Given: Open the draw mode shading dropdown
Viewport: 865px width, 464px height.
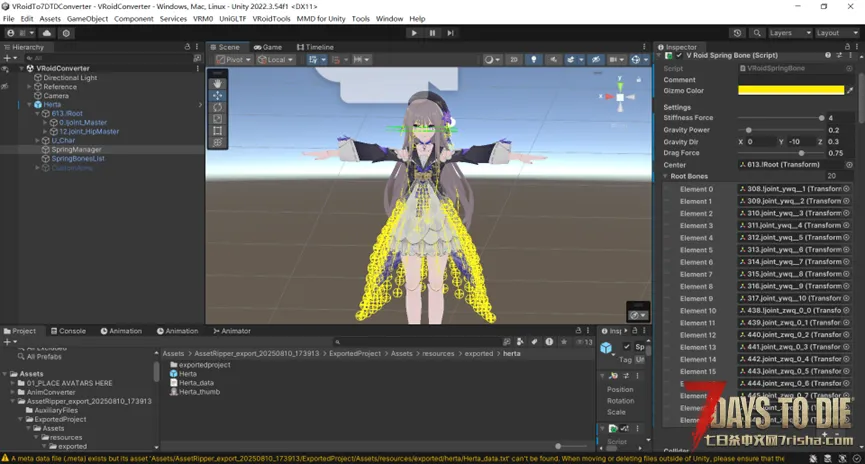Looking at the screenshot, I should (492, 60).
